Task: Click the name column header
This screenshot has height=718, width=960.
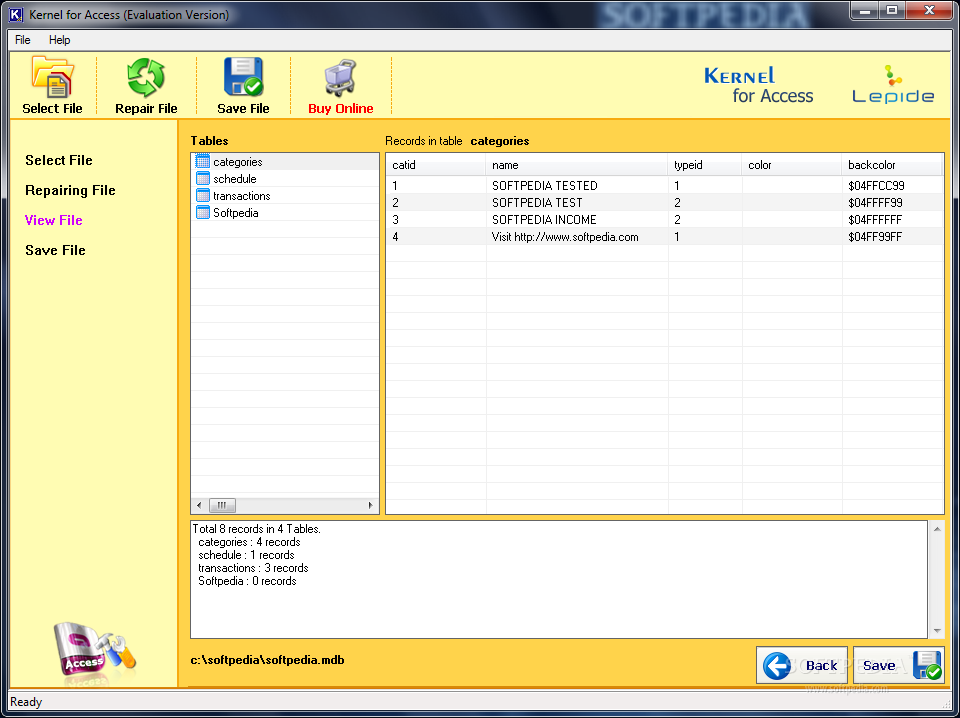Action: (x=577, y=165)
